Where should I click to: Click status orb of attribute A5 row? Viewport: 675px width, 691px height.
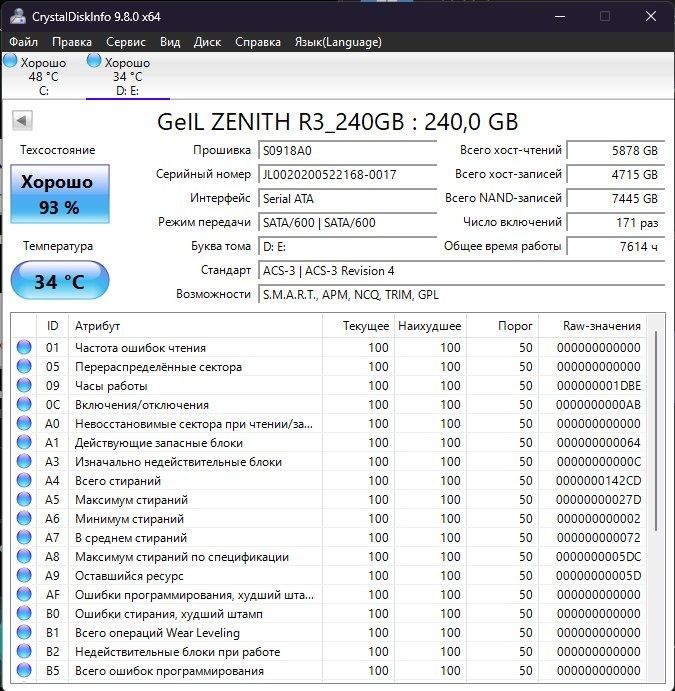(24, 499)
